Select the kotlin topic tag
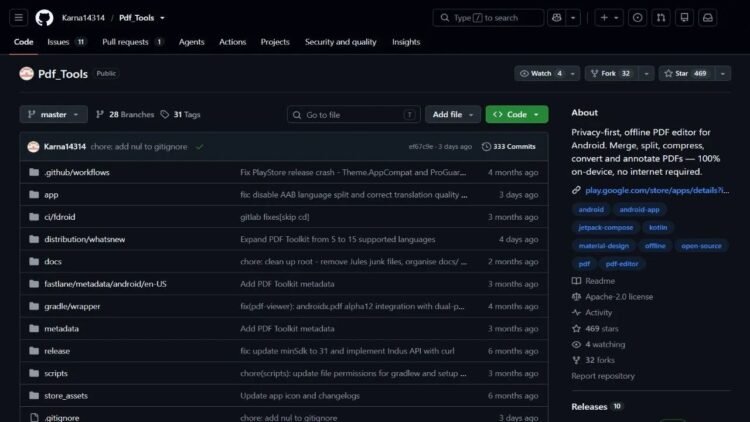The height and width of the screenshot is (422, 750). point(658,227)
